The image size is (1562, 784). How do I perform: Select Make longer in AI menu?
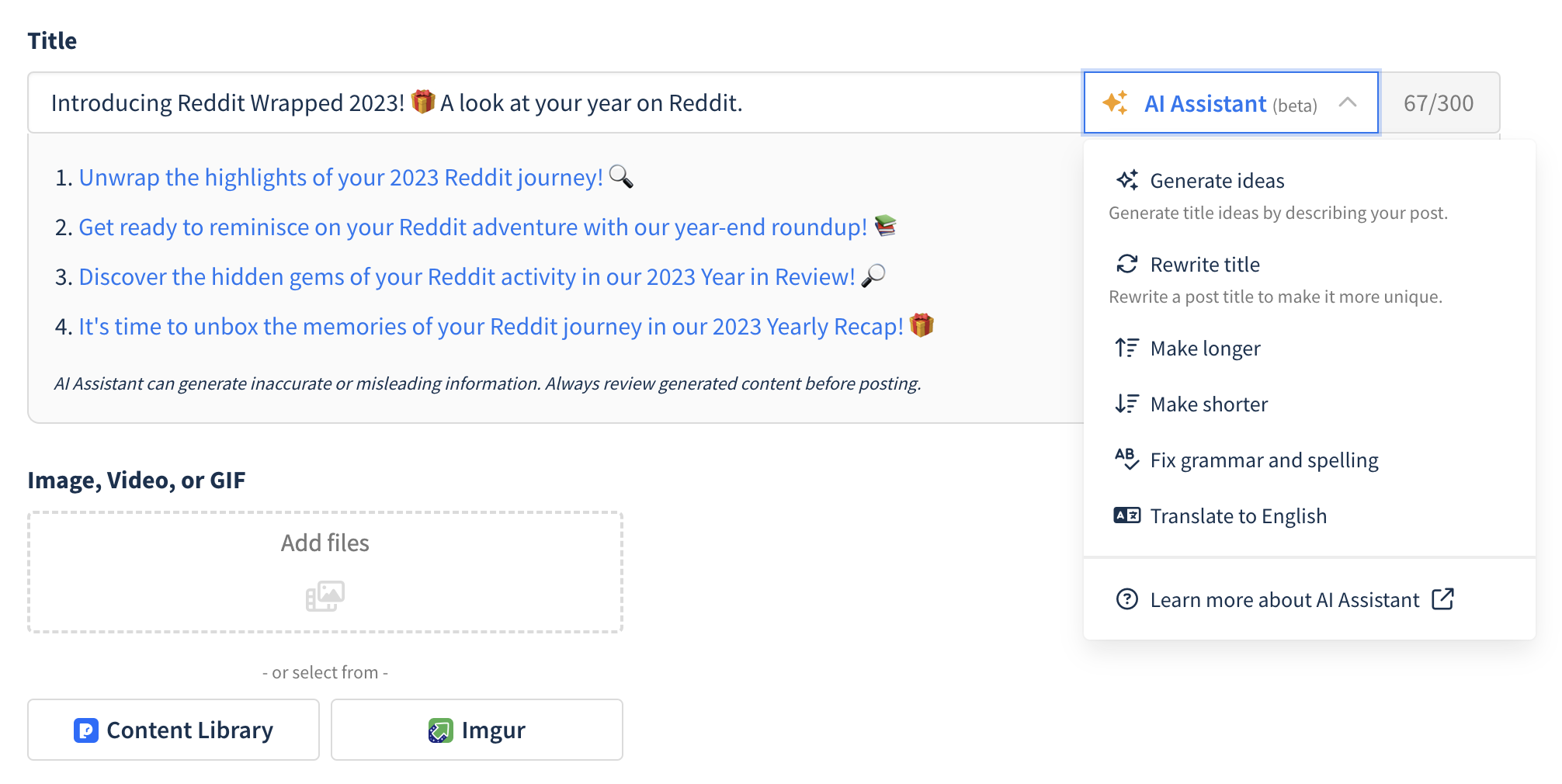point(1205,349)
